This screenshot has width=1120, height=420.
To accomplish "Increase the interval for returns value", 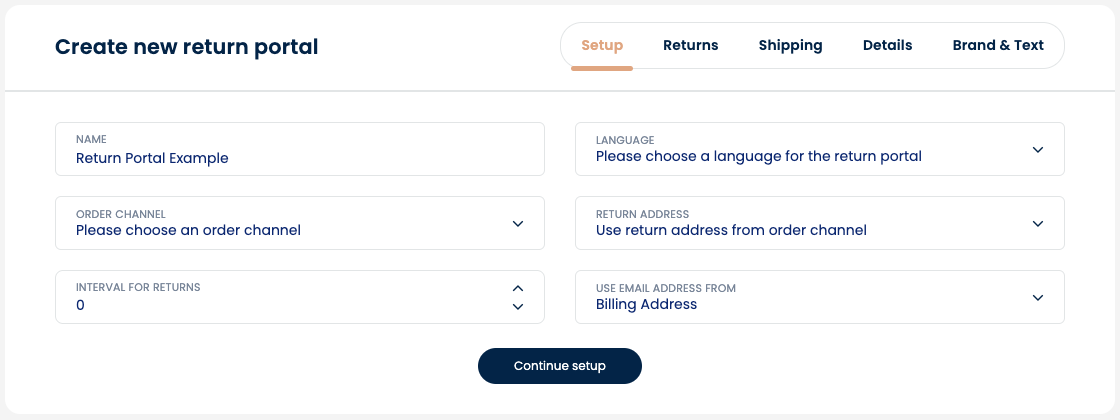I will 518,289.
